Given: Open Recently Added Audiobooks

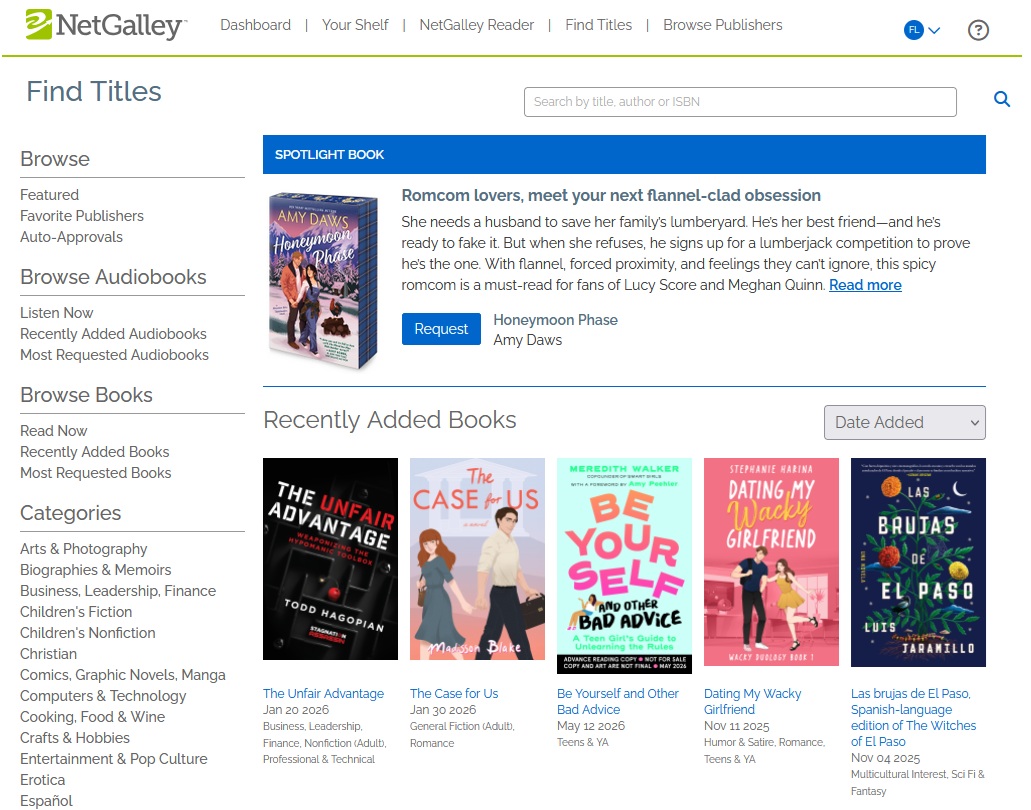Looking at the screenshot, I should click(113, 334).
